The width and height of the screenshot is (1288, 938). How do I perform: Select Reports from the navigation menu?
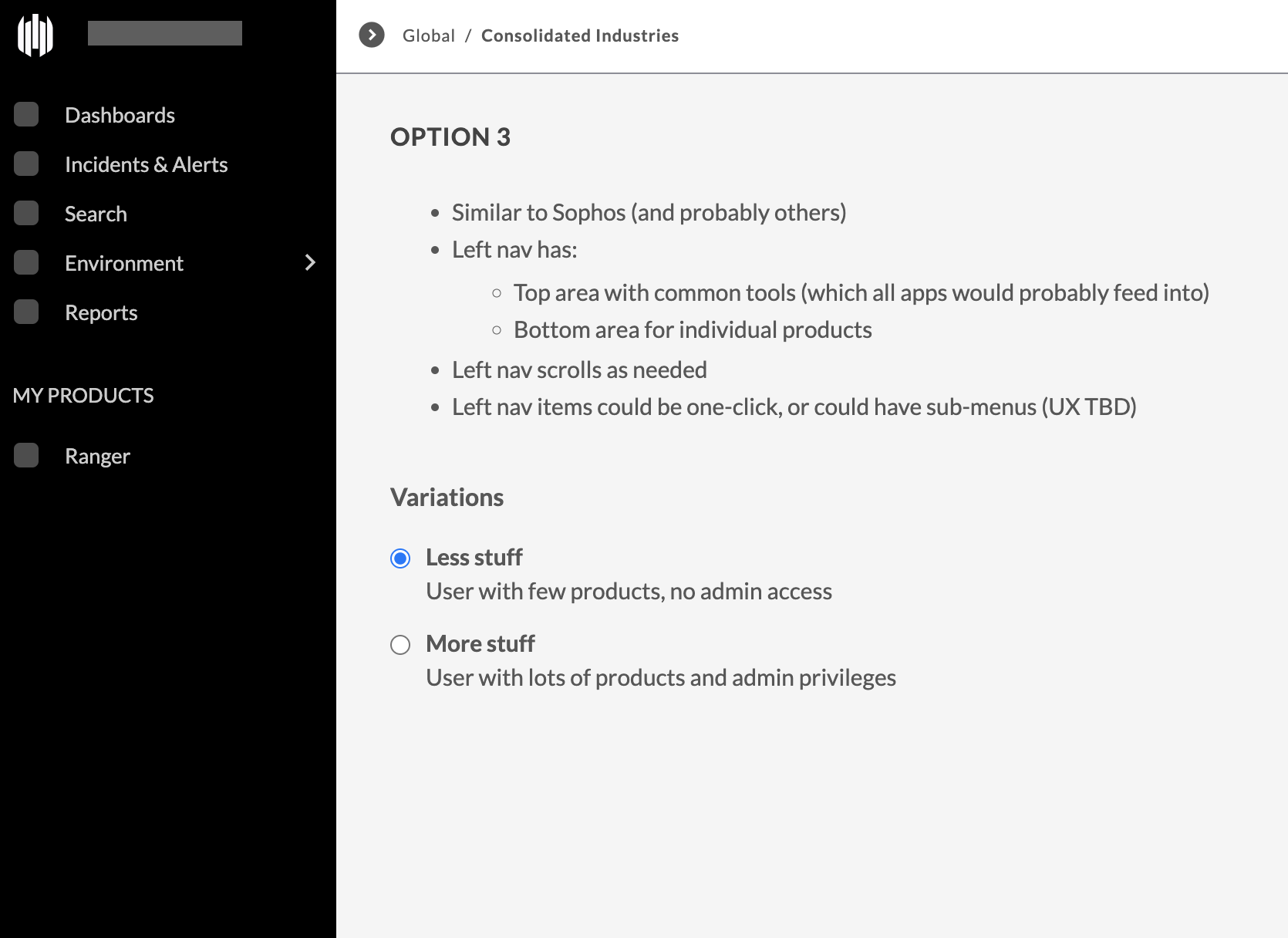click(101, 312)
